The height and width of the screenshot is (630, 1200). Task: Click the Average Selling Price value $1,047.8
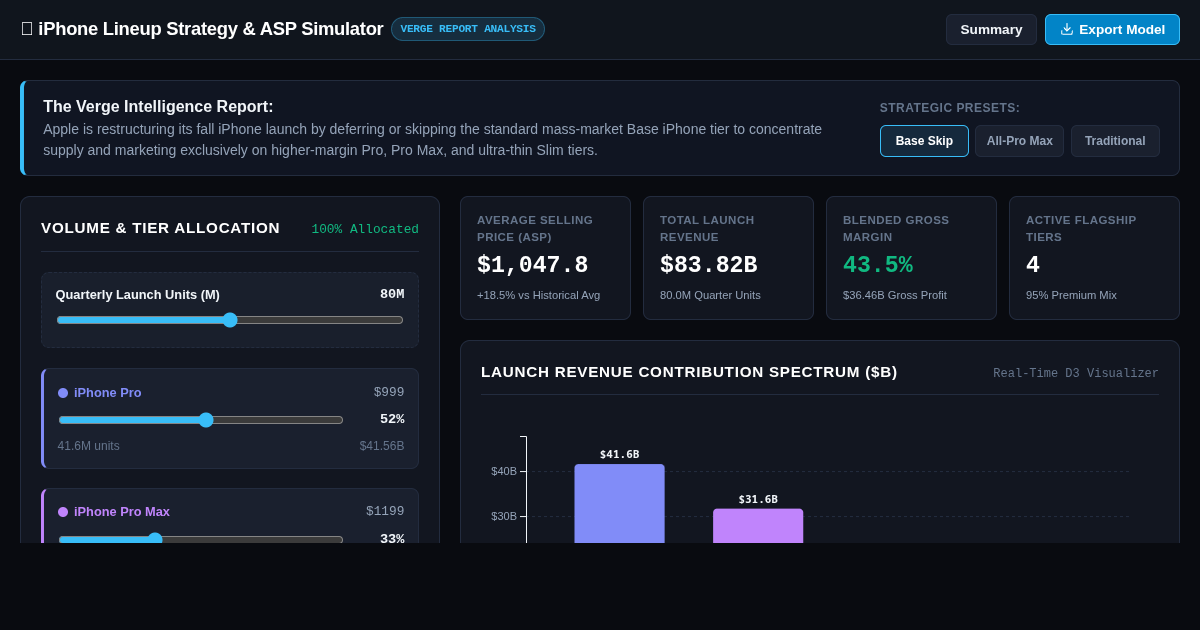click(532, 266)
